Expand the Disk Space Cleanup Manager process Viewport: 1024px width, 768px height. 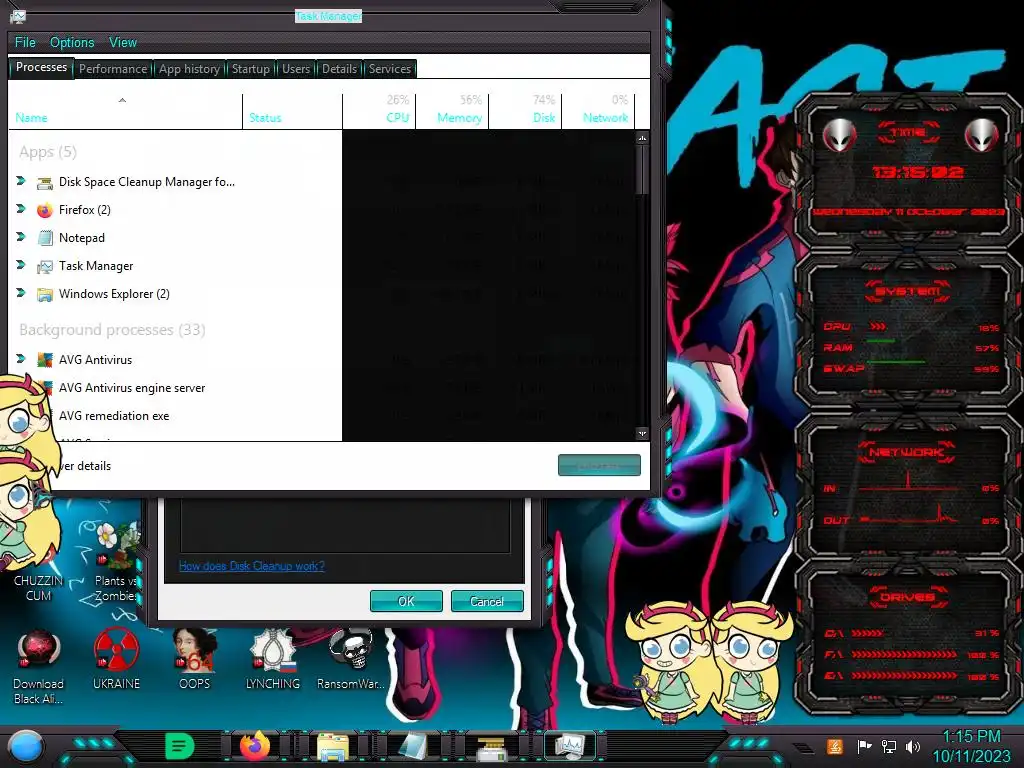pyautogui.click(x=21, y=181)
